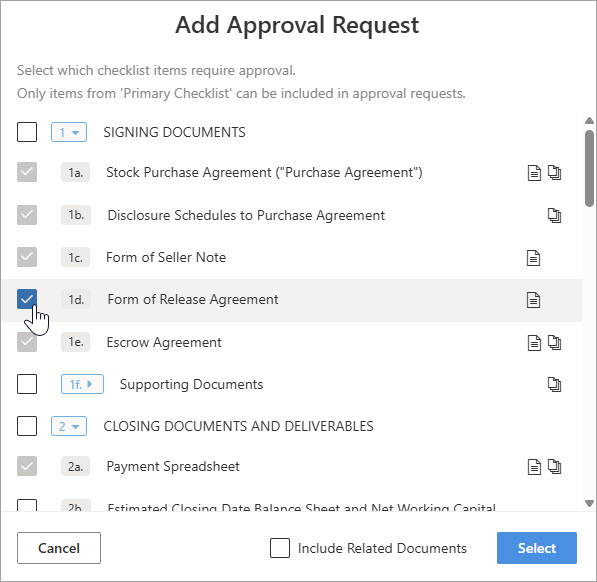Click the 'Supporting Documents' item text
Image resolution: width=597 pixels, height=582 pixels.
pos(192,384)
